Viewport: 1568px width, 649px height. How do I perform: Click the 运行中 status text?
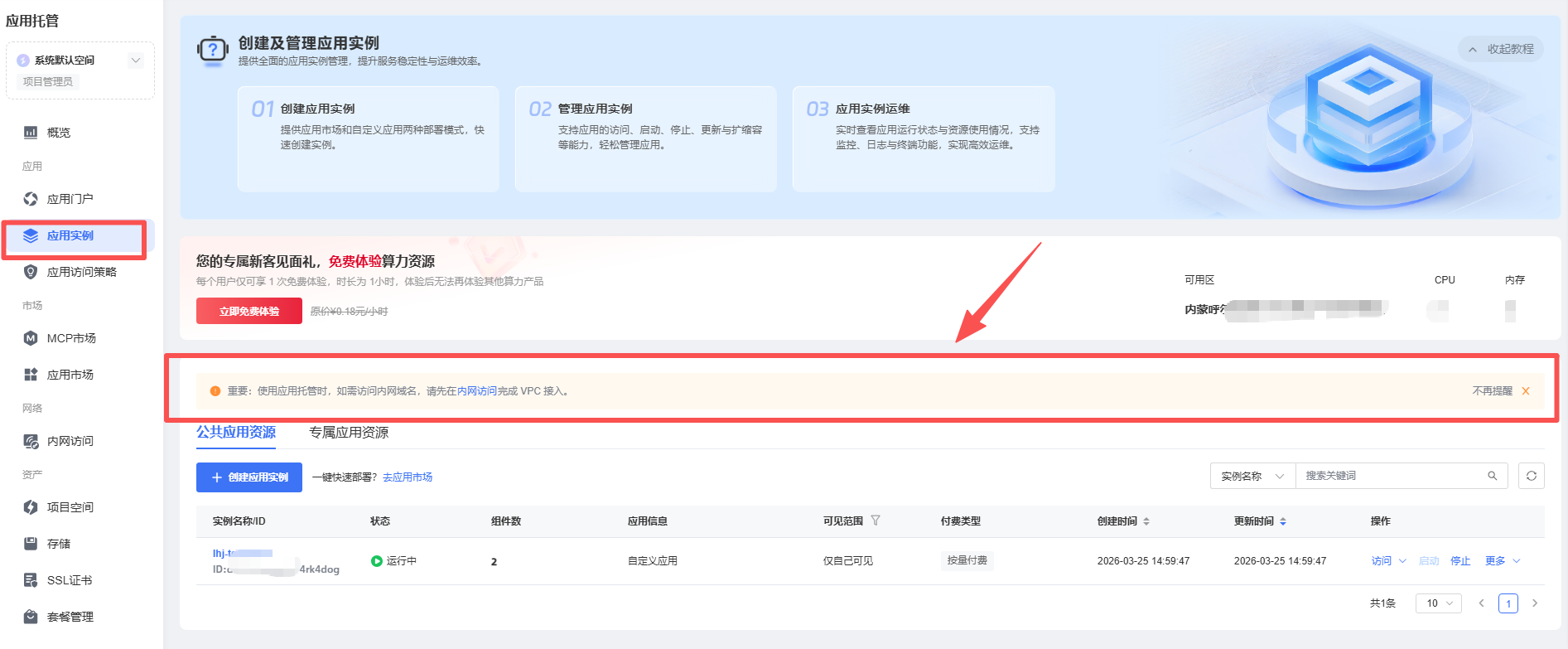point(402,561)
